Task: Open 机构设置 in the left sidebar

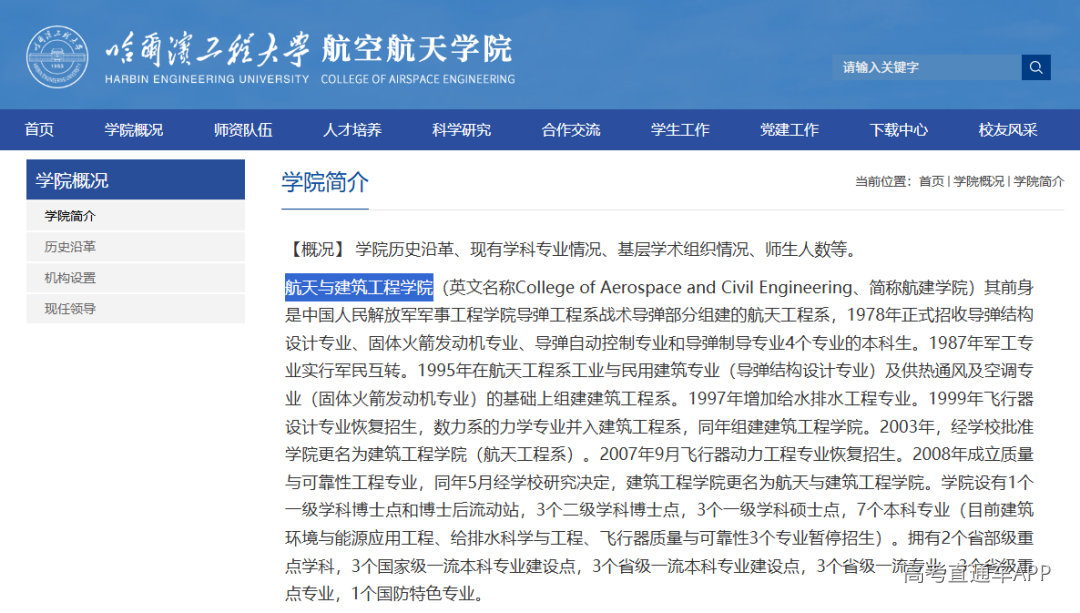Action: point(136,278)
